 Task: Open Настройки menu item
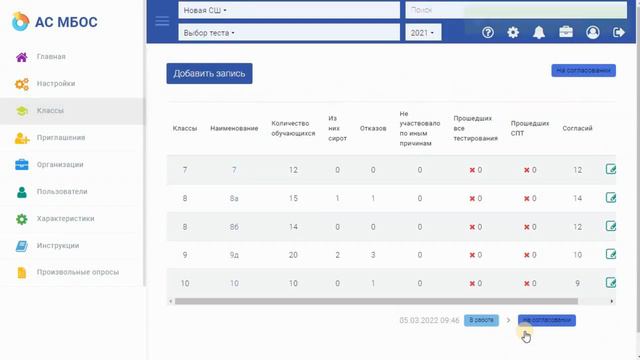56,84
